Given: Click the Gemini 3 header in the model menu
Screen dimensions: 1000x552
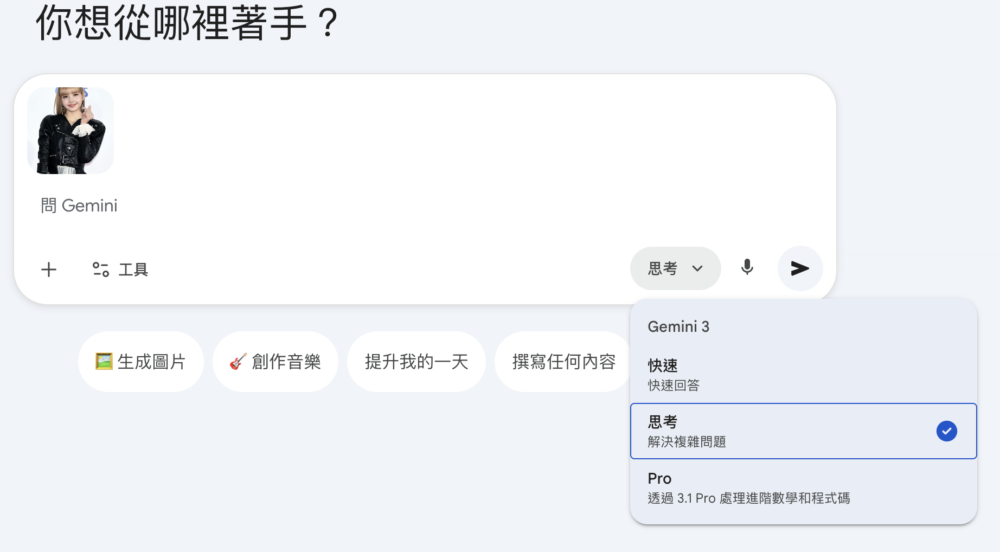Looking at the screenshot, I should [678, 327].
